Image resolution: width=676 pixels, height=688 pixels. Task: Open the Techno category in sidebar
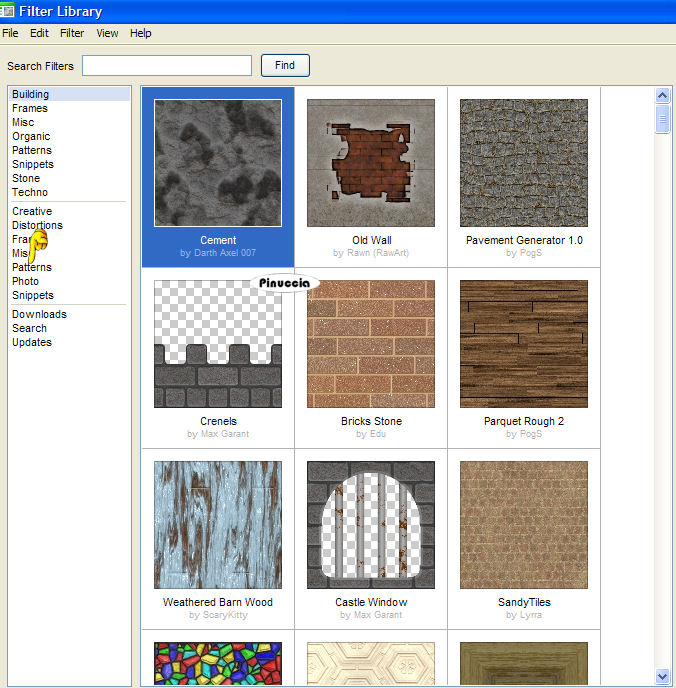coord(30,192)
